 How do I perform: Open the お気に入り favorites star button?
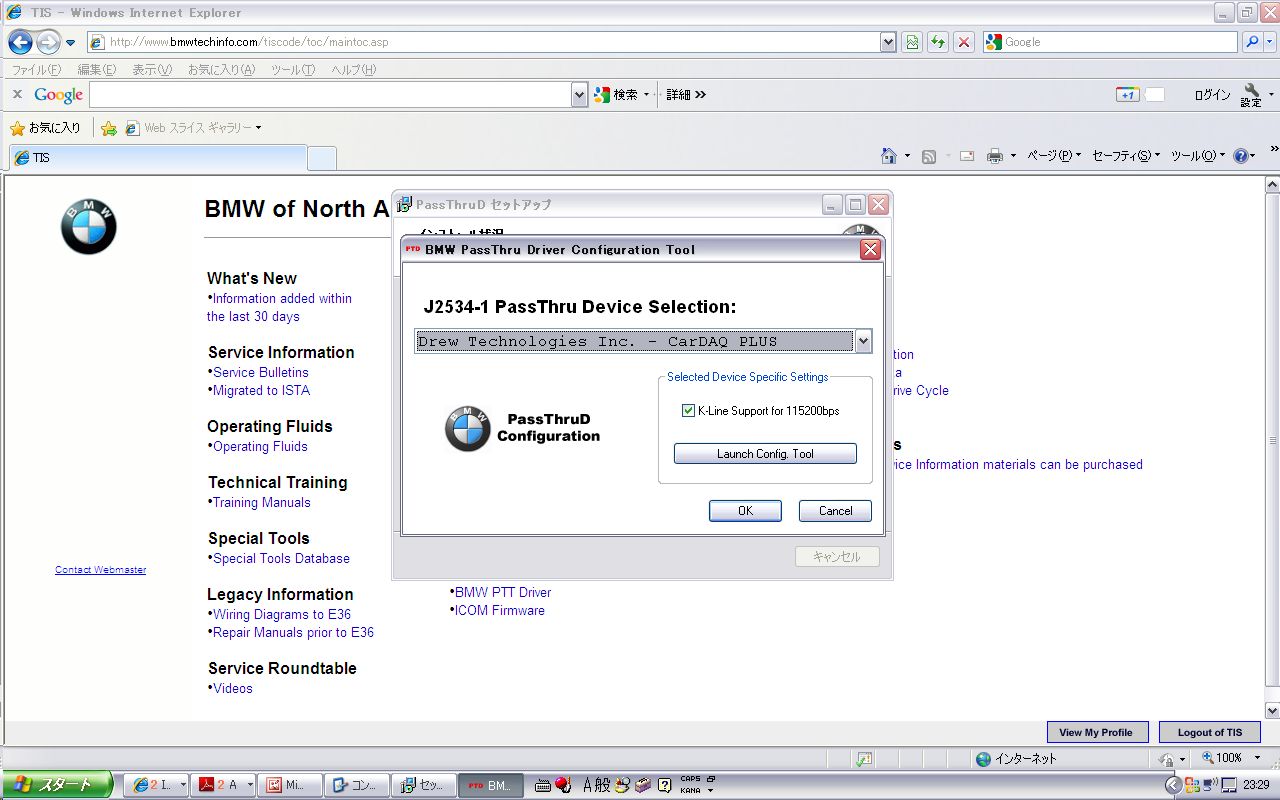(x=45, y=128)
